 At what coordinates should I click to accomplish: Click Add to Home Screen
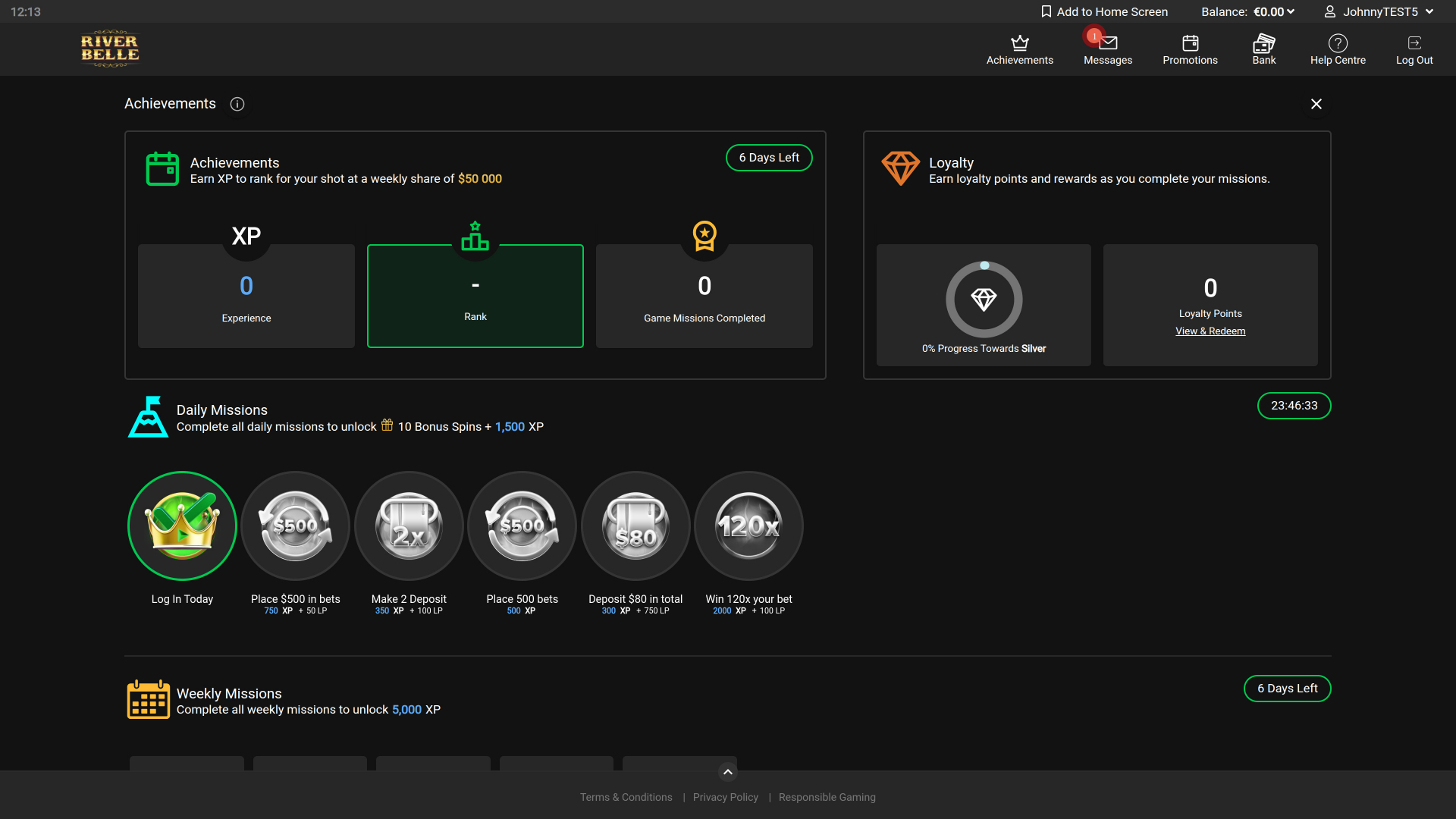click(1104, 11)
